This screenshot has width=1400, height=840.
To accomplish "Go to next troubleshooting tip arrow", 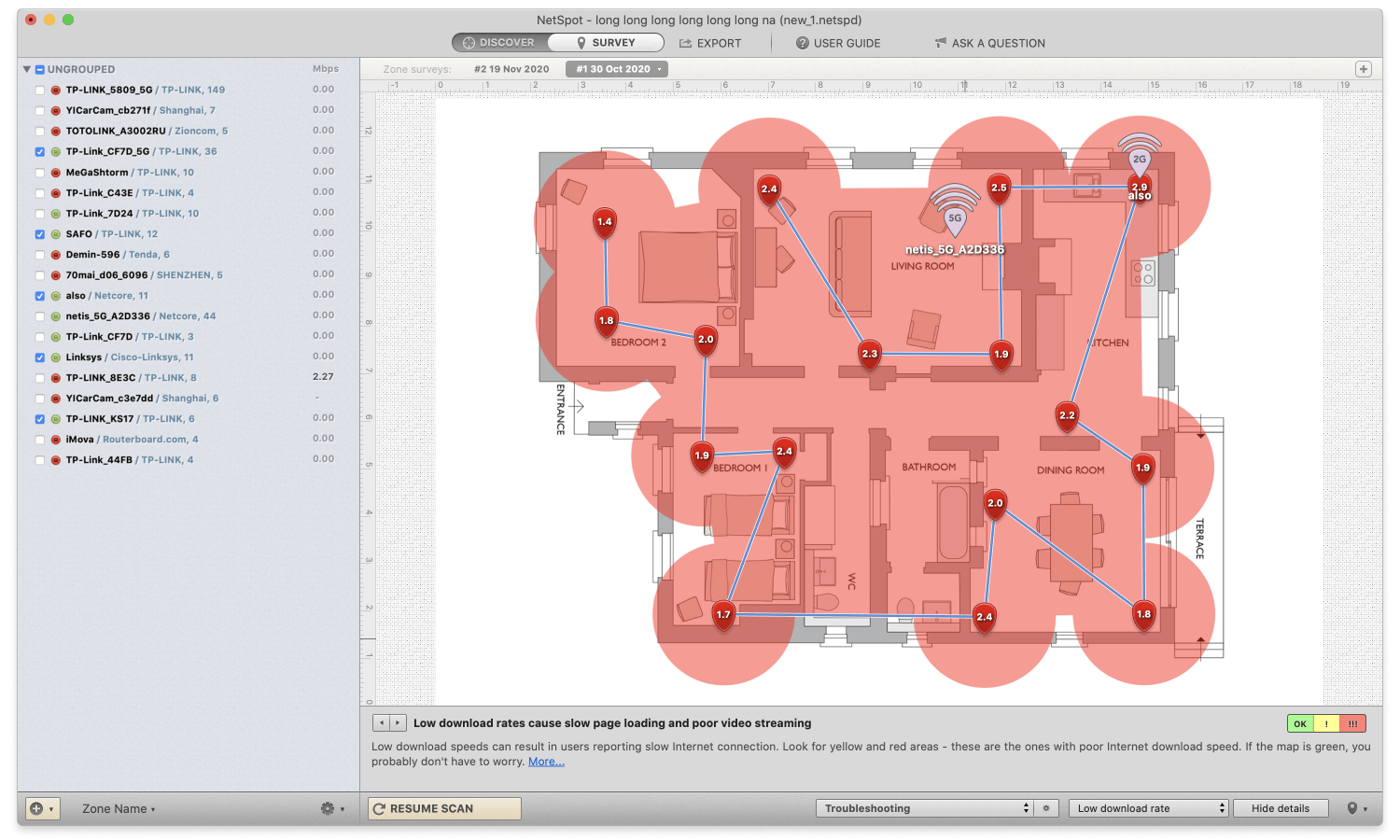I will click(398, 722).
